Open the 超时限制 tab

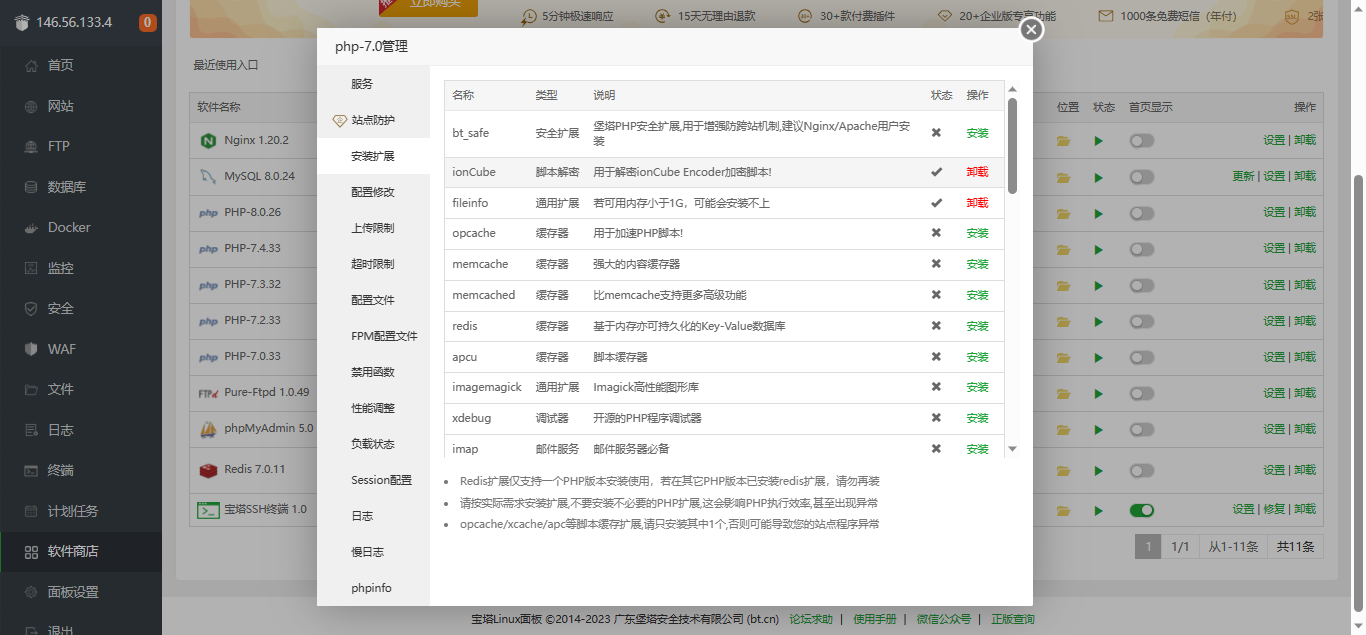tap(373, 264)
